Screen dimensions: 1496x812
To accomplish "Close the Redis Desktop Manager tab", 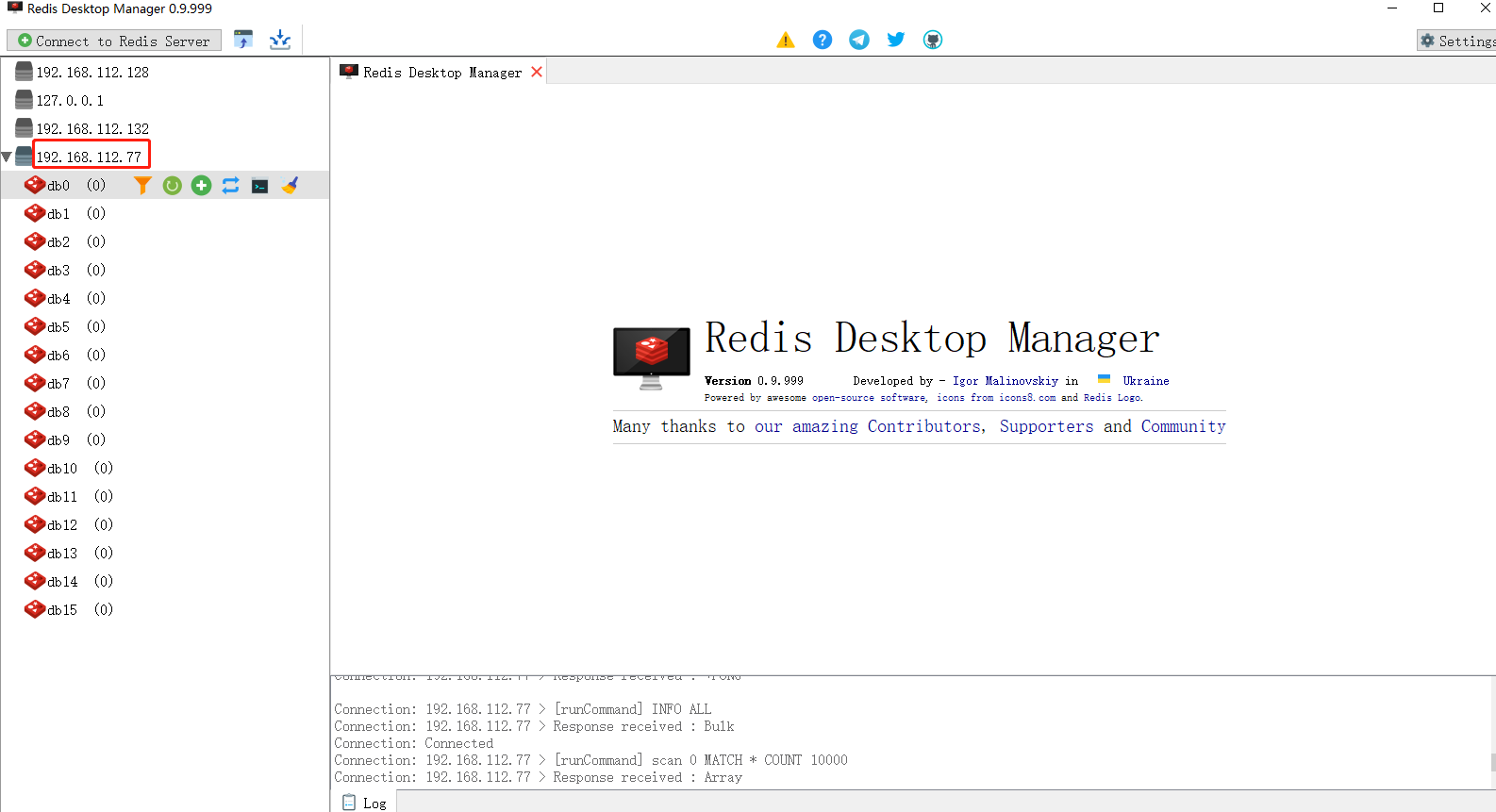I will pyautogui.click(x=537, y=72).
